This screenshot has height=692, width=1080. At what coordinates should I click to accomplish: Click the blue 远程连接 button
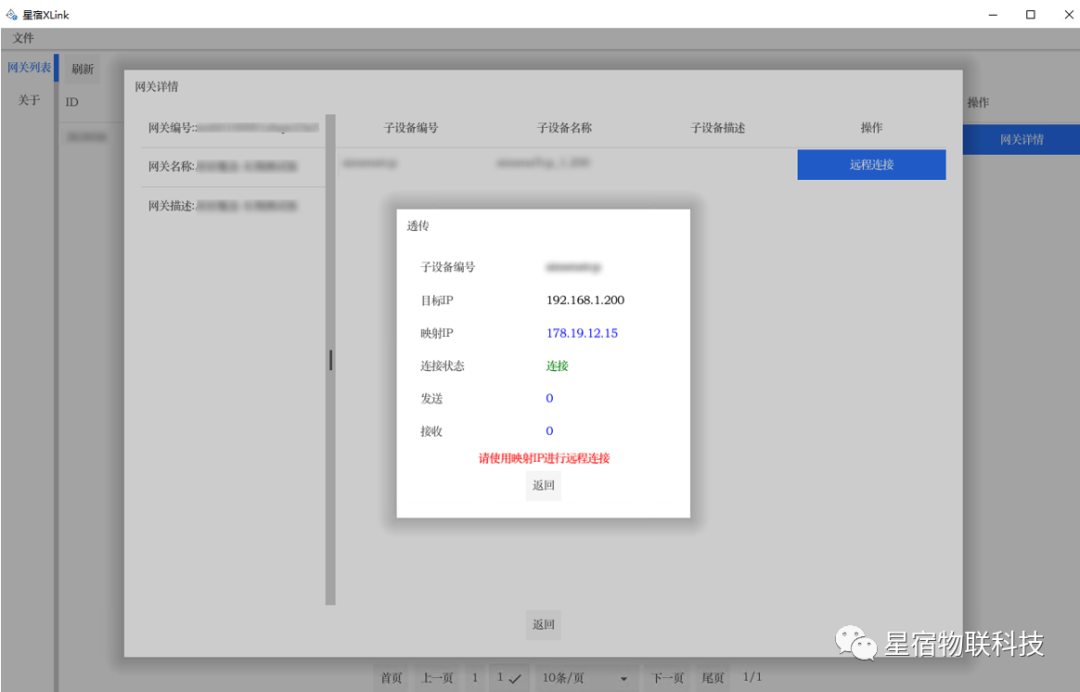pos(871,165)
